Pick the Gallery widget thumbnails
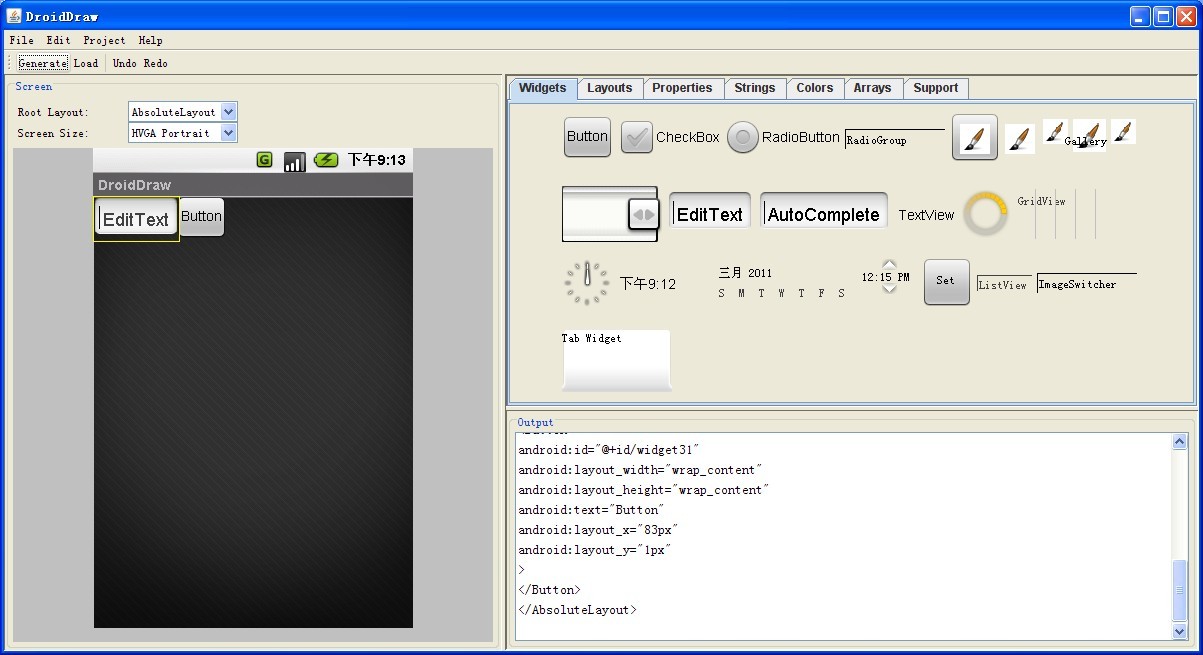This screenshot has width=1203, height=655. pyautogui.click(x=1088, y=134)
